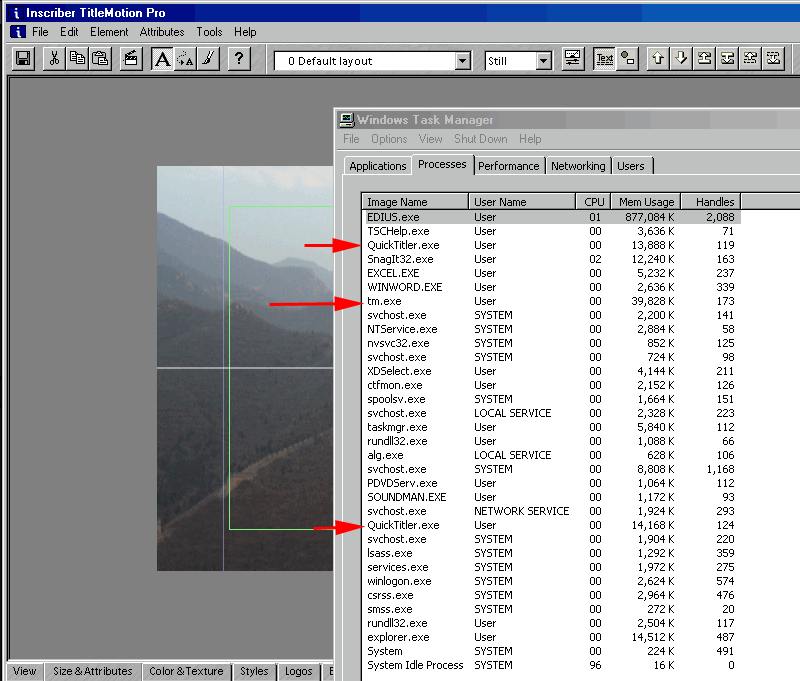This screenshot has height=681, width=800.
Task: Select the SnagIt32.exe process
Action: [x=551, y=259]
